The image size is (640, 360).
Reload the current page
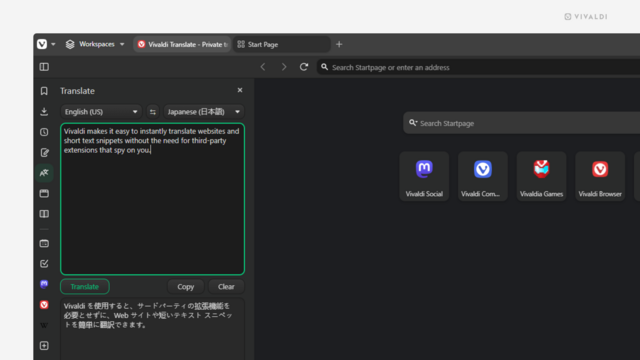304,67
